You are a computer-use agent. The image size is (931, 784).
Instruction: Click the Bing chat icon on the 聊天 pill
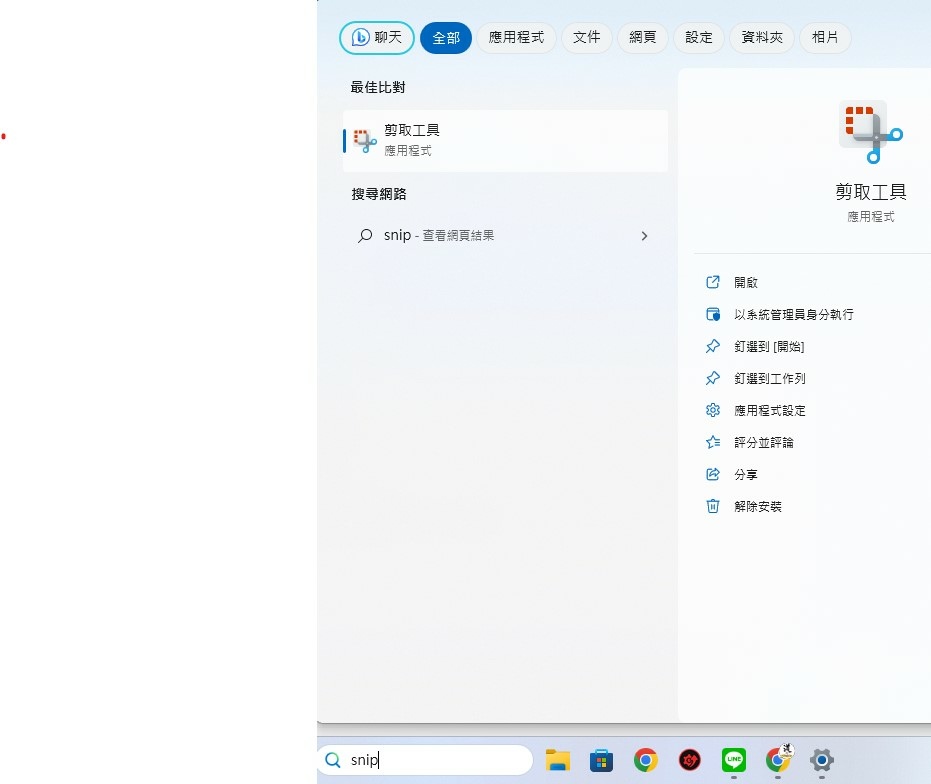tap(362, 37)
